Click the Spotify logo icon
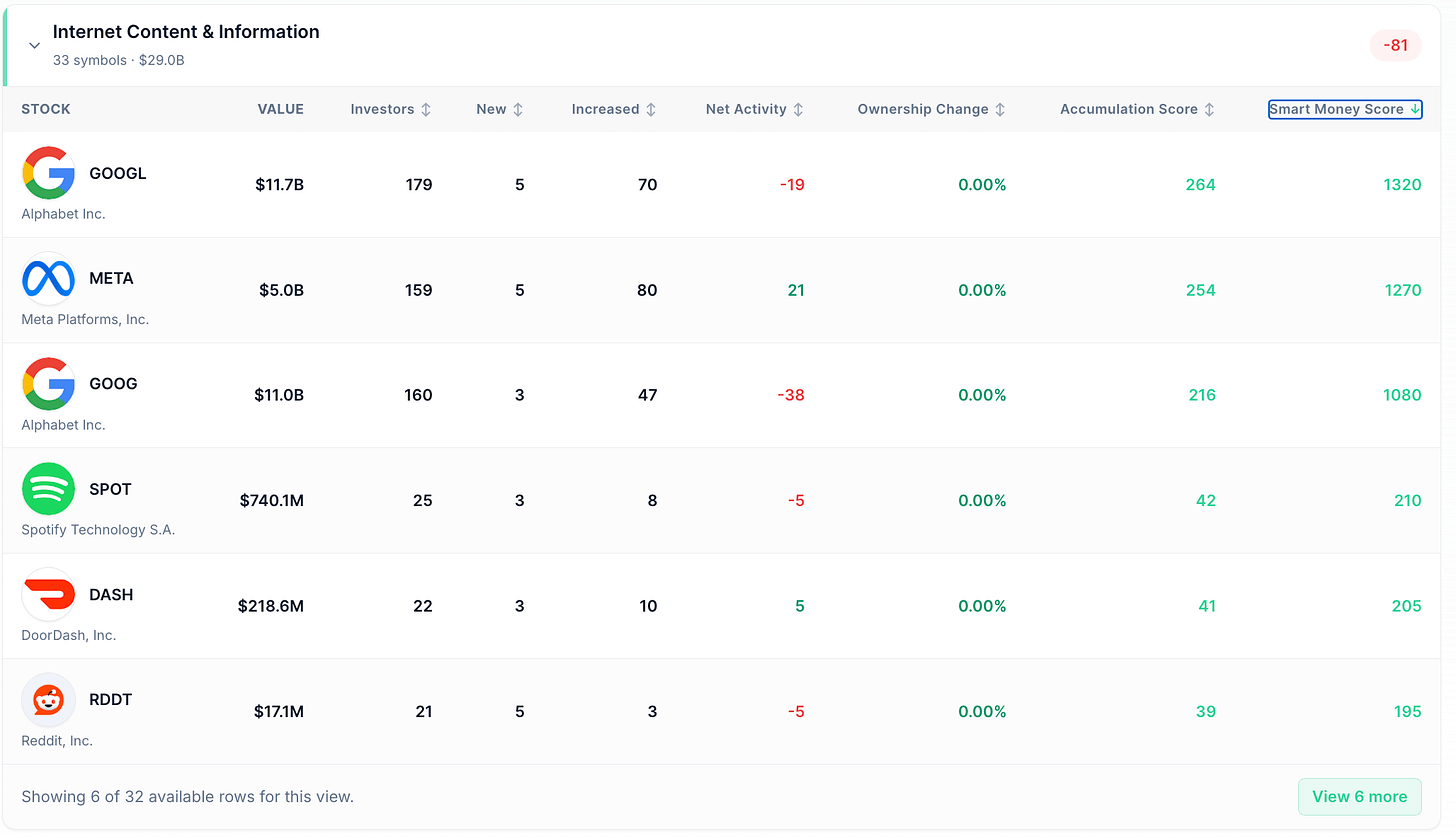Image resolution: width=1456 pixels, height=838 pixels. coord(48,489)
